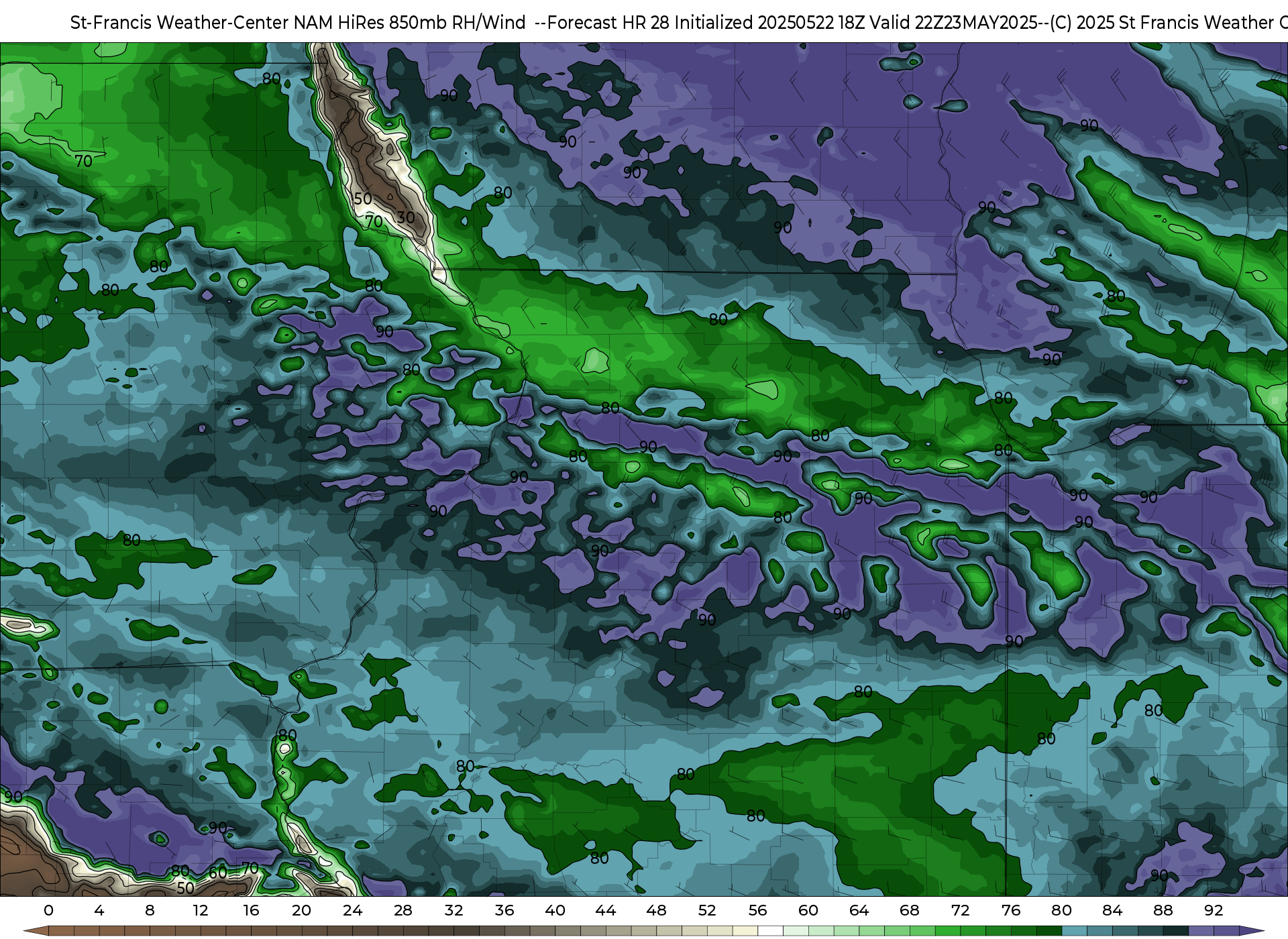Click the "Forecast HR 28" text
This screenshot has height=939, width=1288.
pyautogui.click(x=608, y=23)
